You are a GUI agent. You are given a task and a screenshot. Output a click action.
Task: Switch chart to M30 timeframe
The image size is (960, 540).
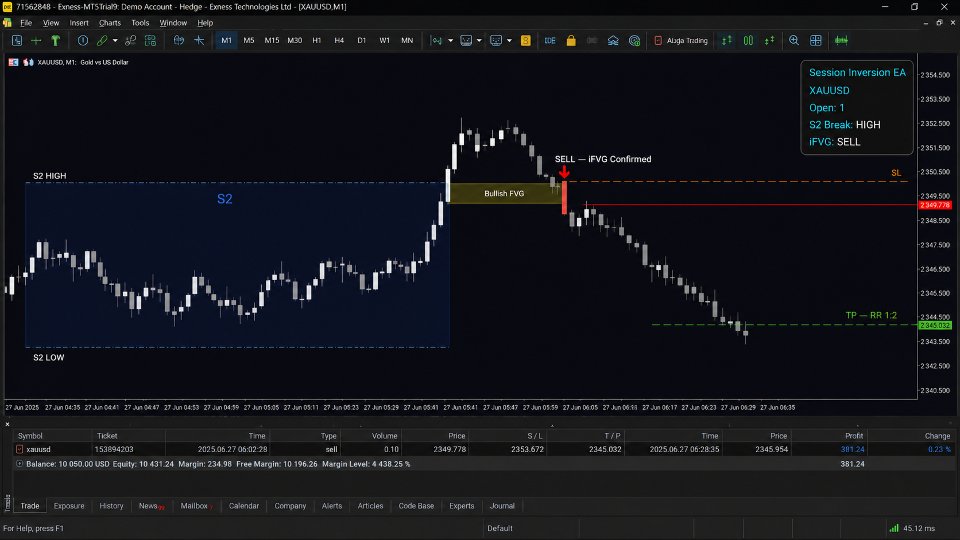pos(294,40)
